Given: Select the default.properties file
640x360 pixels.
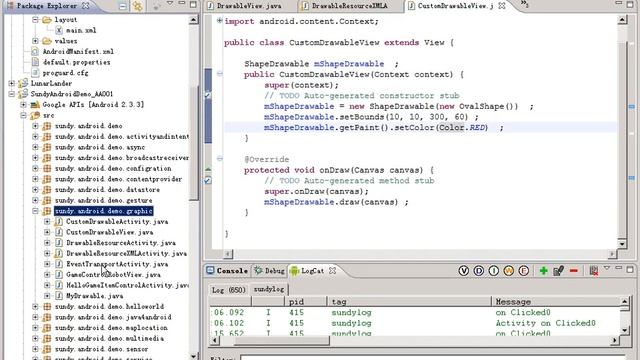Looking at the screenshot, I should point(76,62).
